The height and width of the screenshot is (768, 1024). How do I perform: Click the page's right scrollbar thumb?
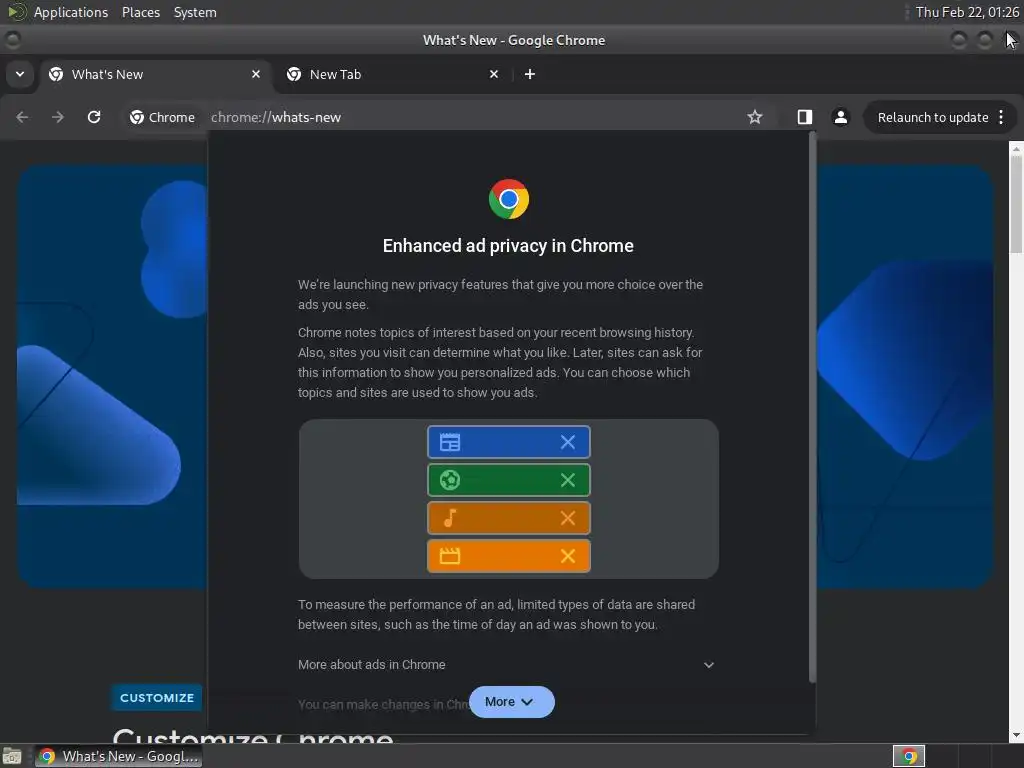click(1016, 204)
